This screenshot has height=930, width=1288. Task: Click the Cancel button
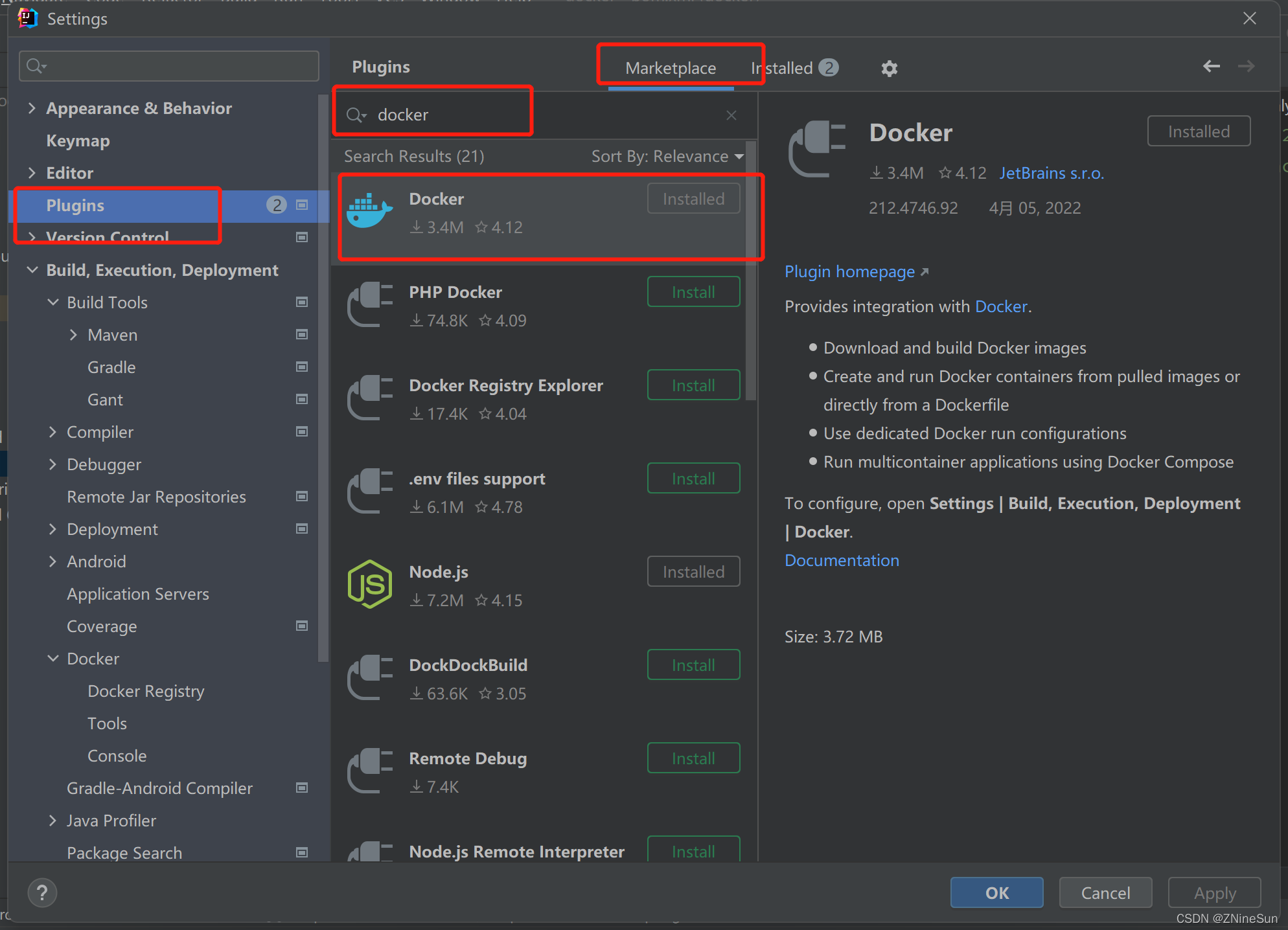click(x=1105, y=893)
